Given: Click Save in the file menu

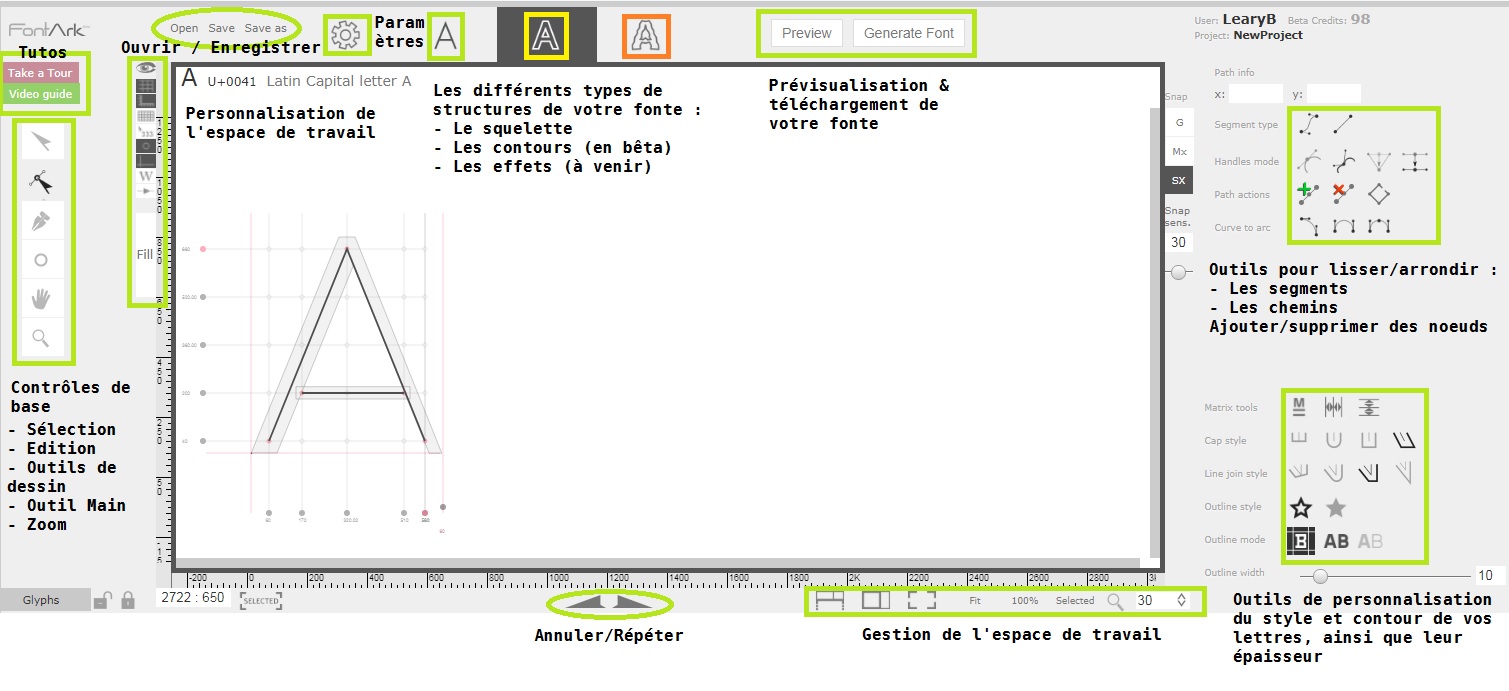Looking at the screenshot, I should (222, 29).
